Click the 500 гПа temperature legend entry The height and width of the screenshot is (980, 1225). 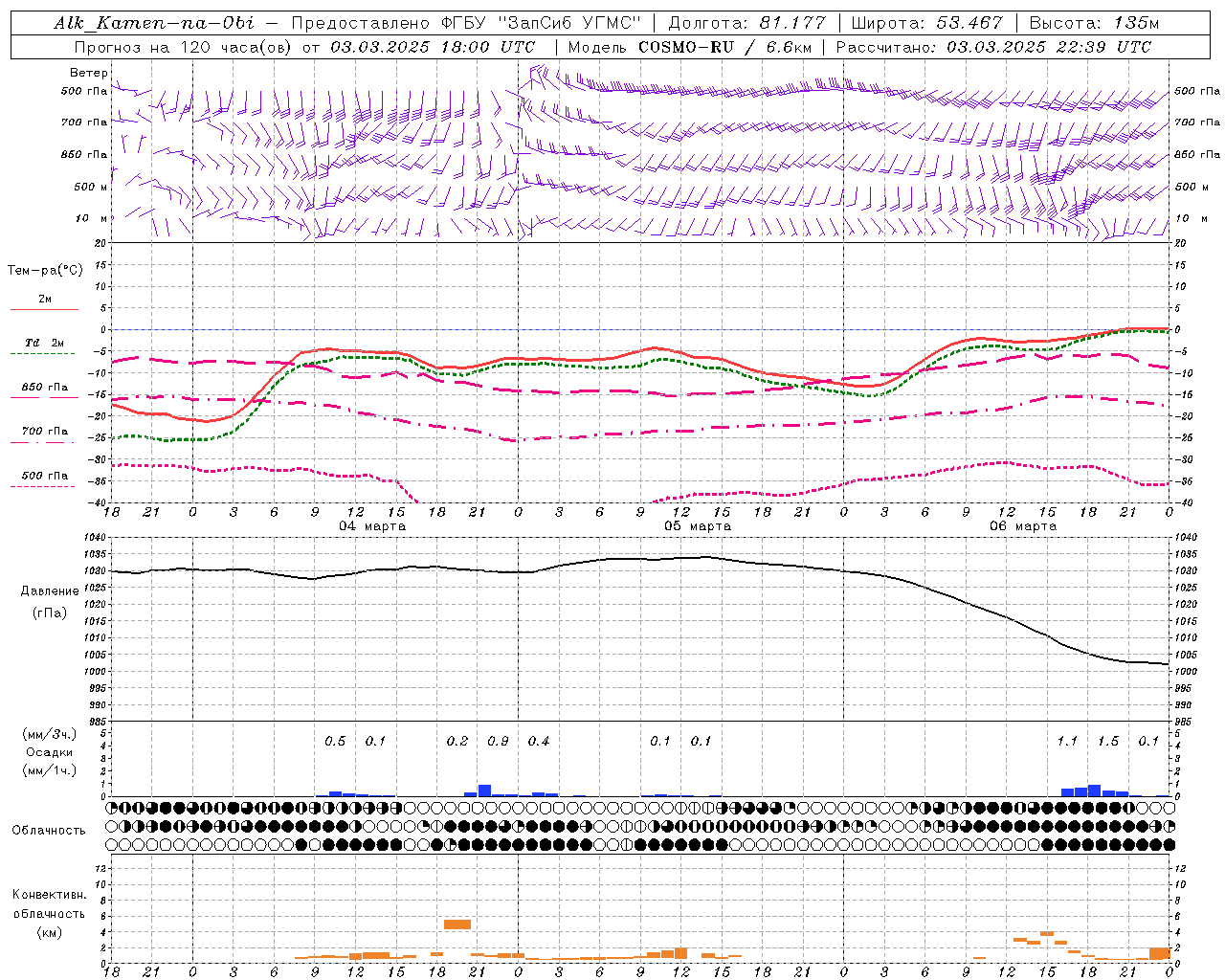[44, 479]
